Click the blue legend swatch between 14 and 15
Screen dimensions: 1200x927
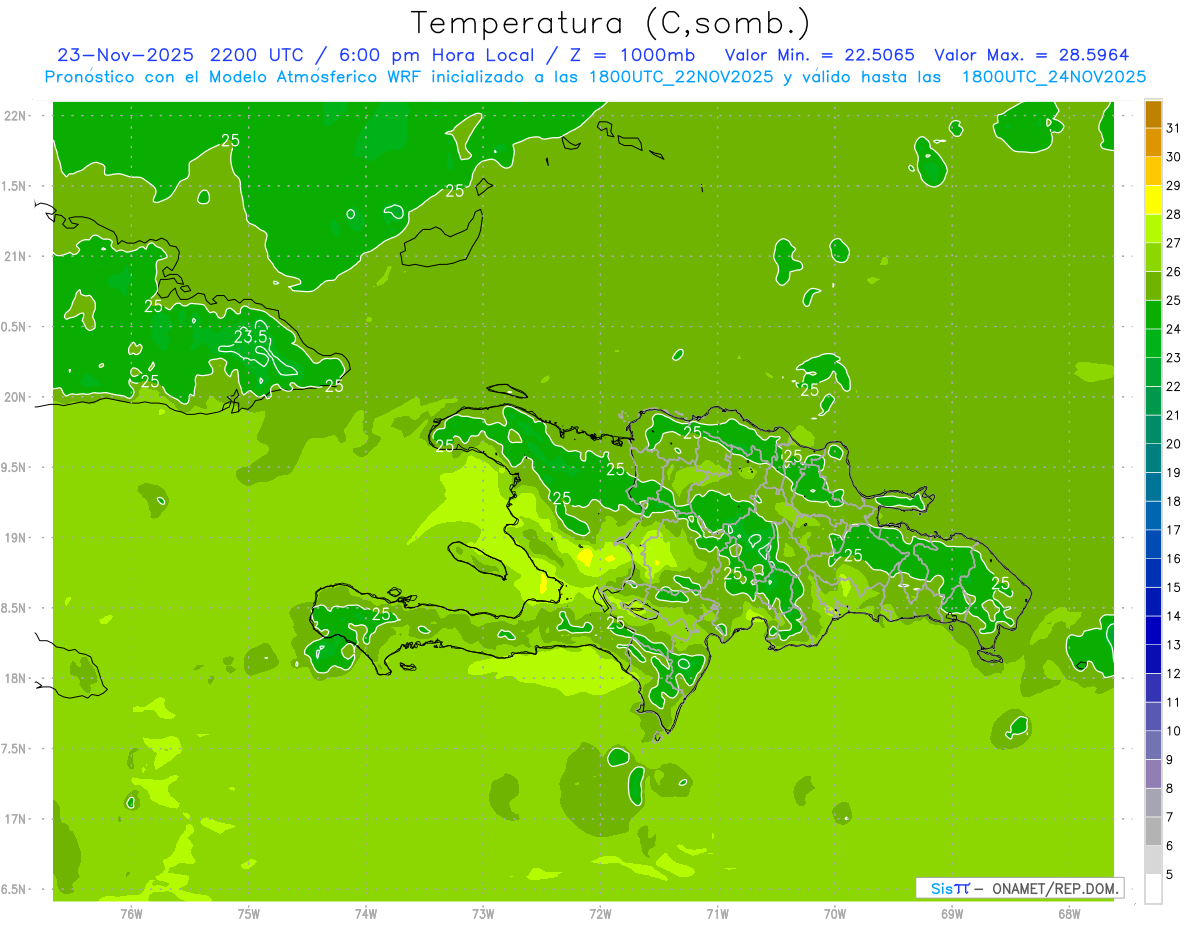pyautogui.click(x=1153, y=601)
